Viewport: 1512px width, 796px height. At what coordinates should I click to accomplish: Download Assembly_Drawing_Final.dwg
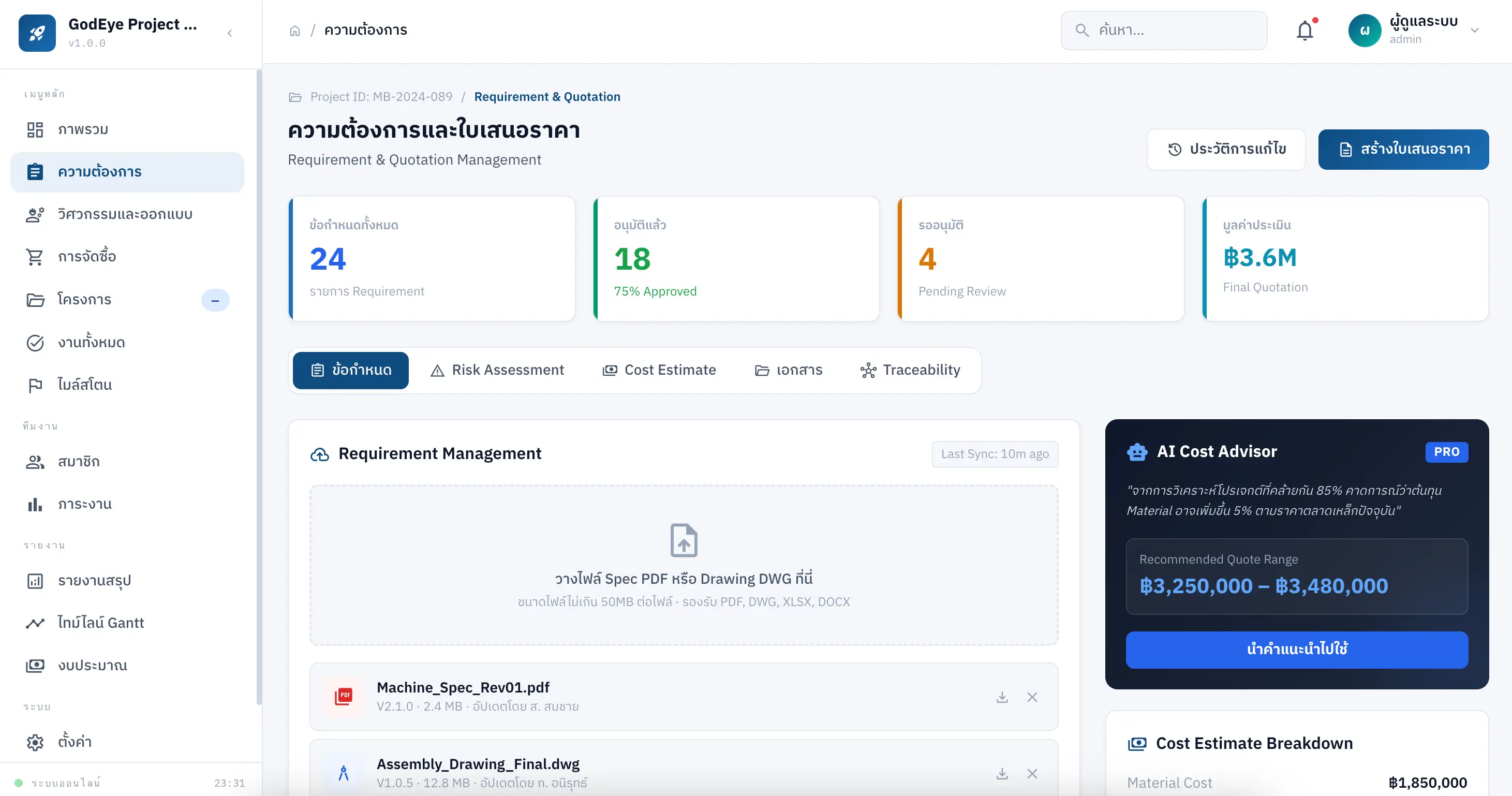point(1002,774)
